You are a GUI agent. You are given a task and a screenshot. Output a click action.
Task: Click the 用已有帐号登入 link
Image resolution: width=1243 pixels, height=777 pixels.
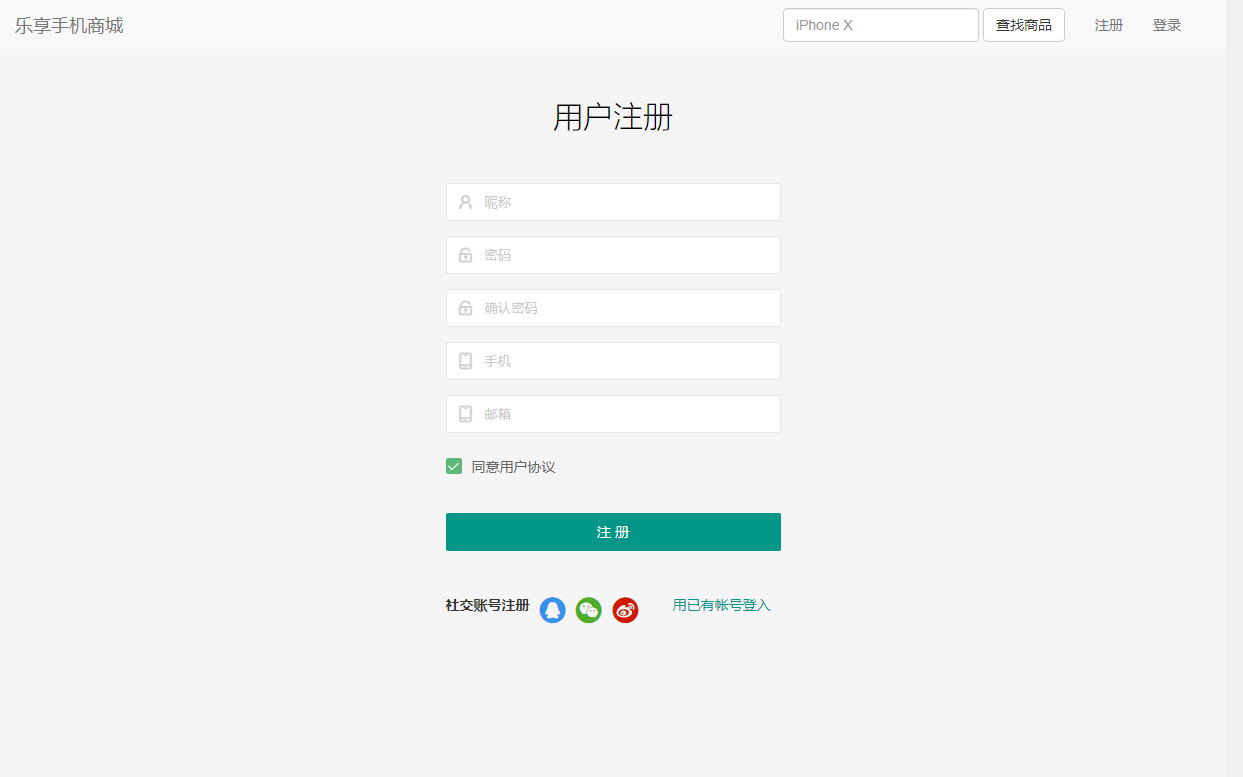pyautogui.click(x=722, y=605)
